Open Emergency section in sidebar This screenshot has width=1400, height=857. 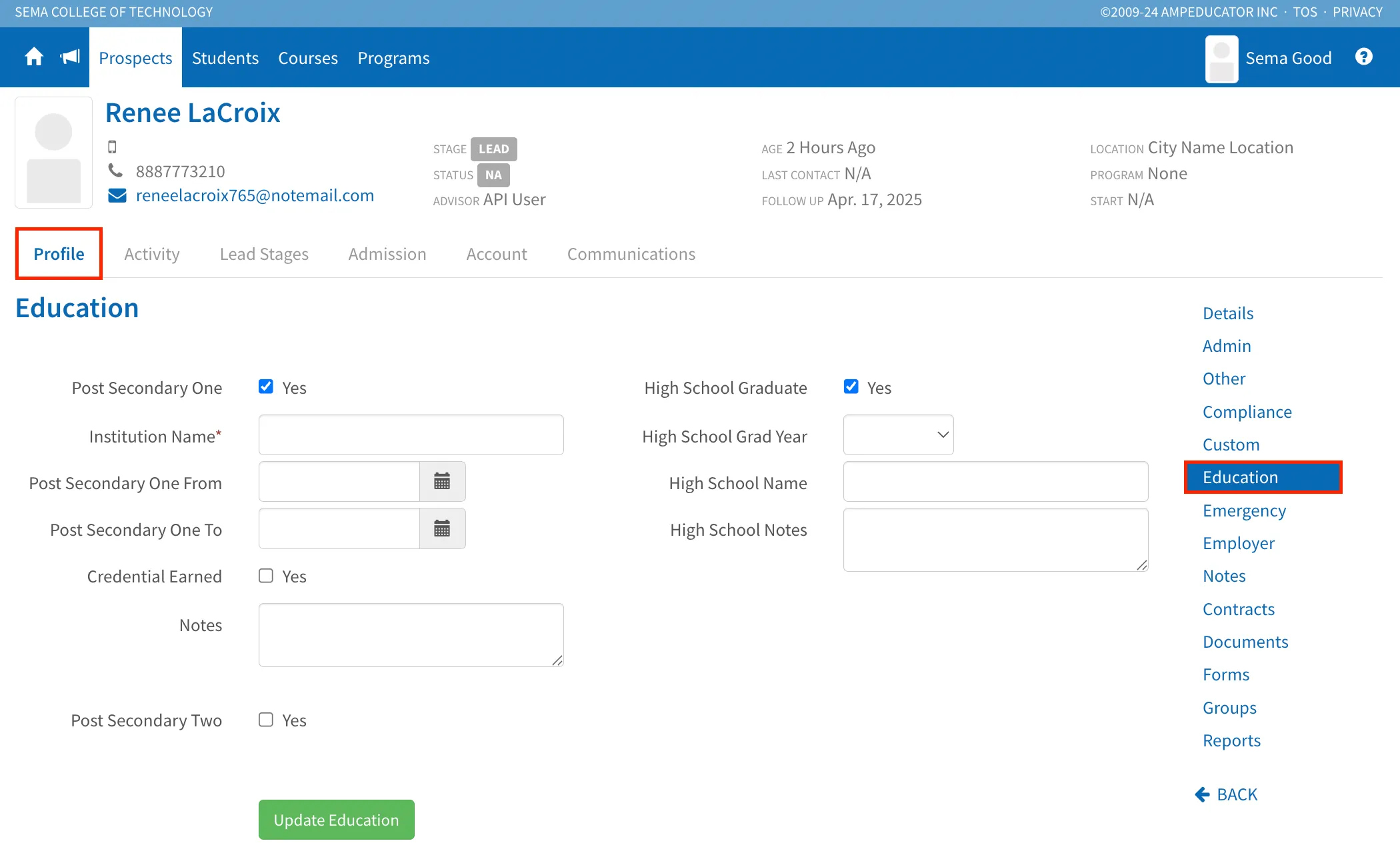coord(1244,510)
